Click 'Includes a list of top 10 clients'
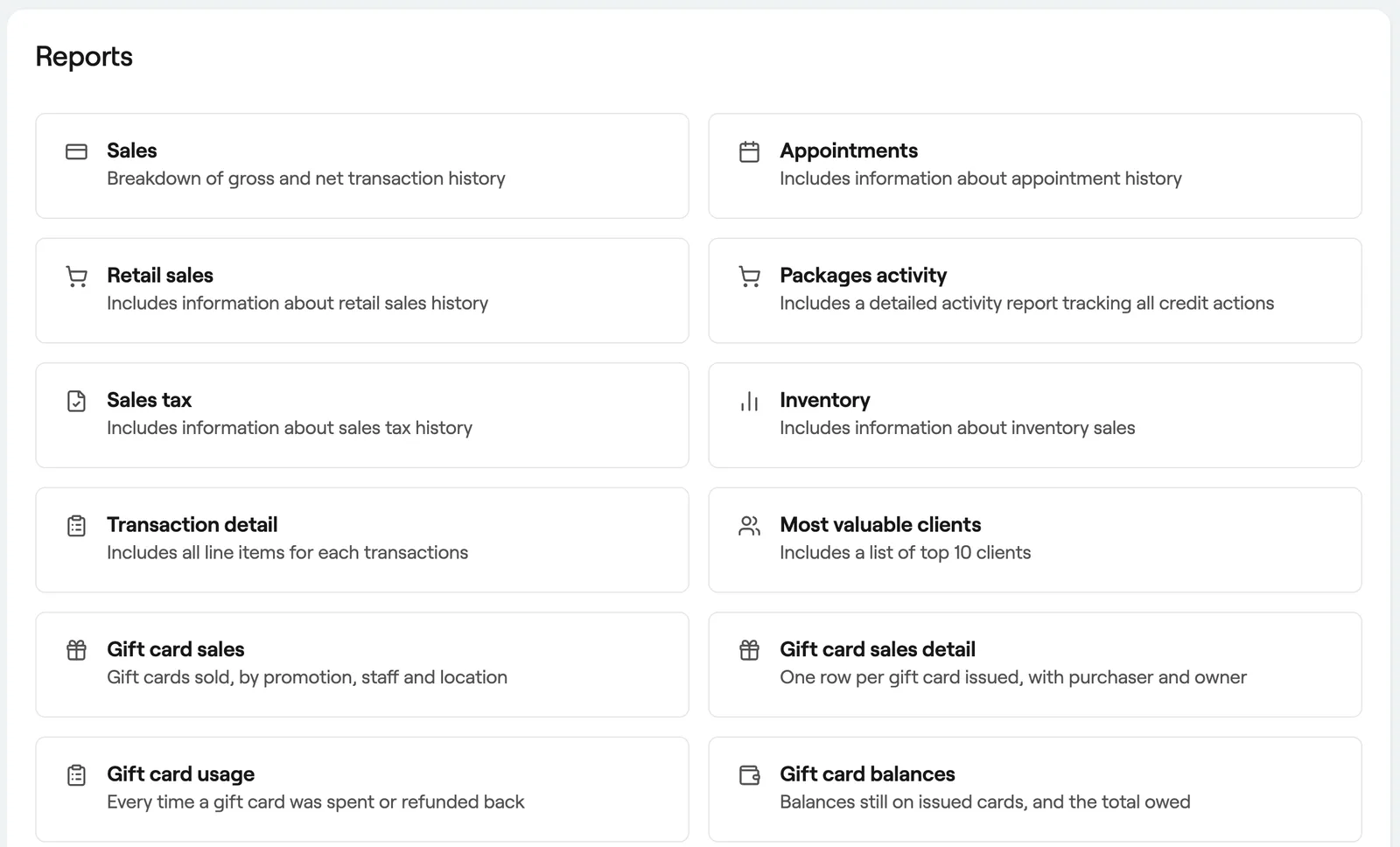The width and height of the screenshot is (1400, 847). [x=906, y=553]
